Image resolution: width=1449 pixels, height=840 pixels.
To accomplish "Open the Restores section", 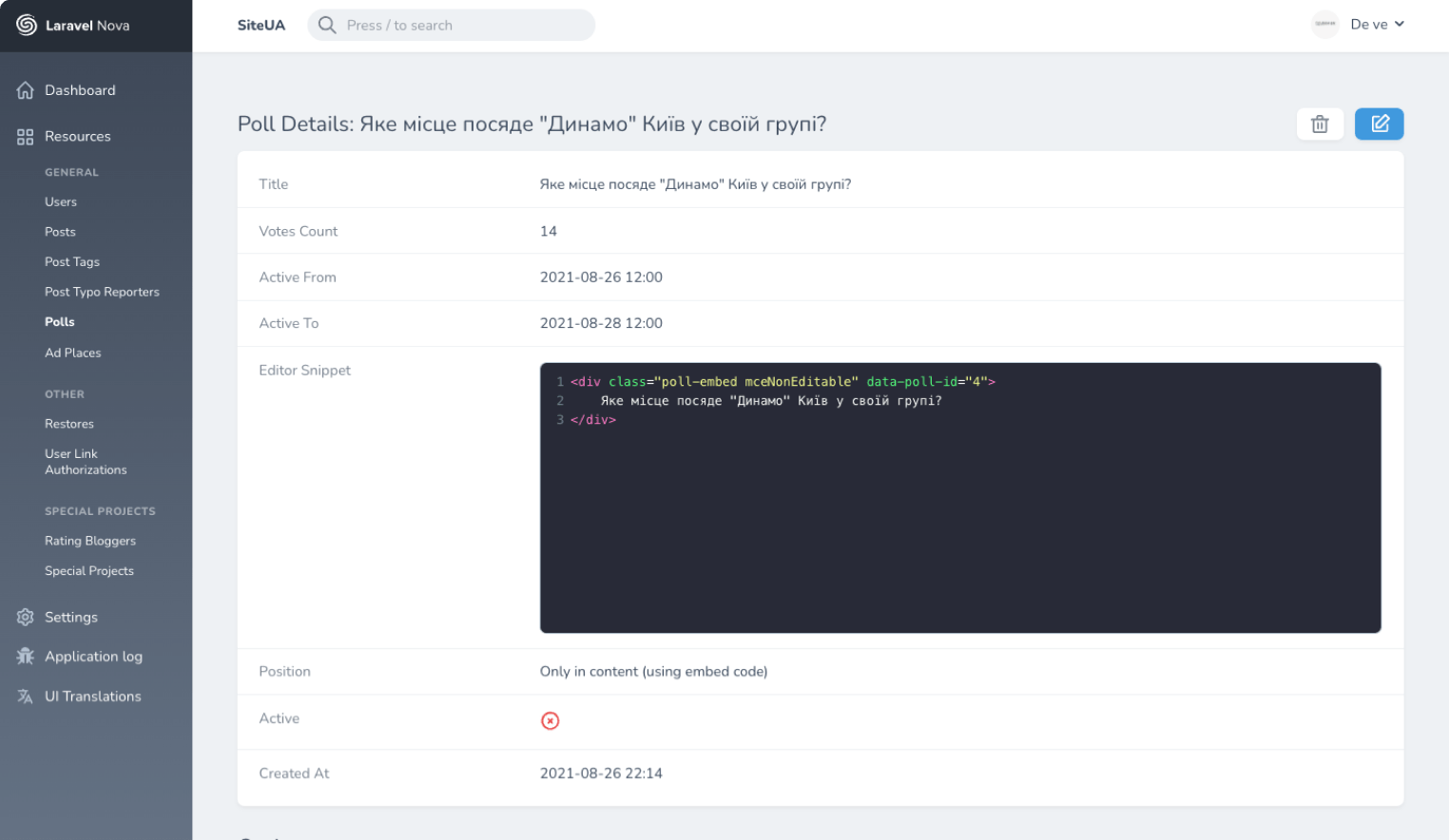I will point(70,423).
